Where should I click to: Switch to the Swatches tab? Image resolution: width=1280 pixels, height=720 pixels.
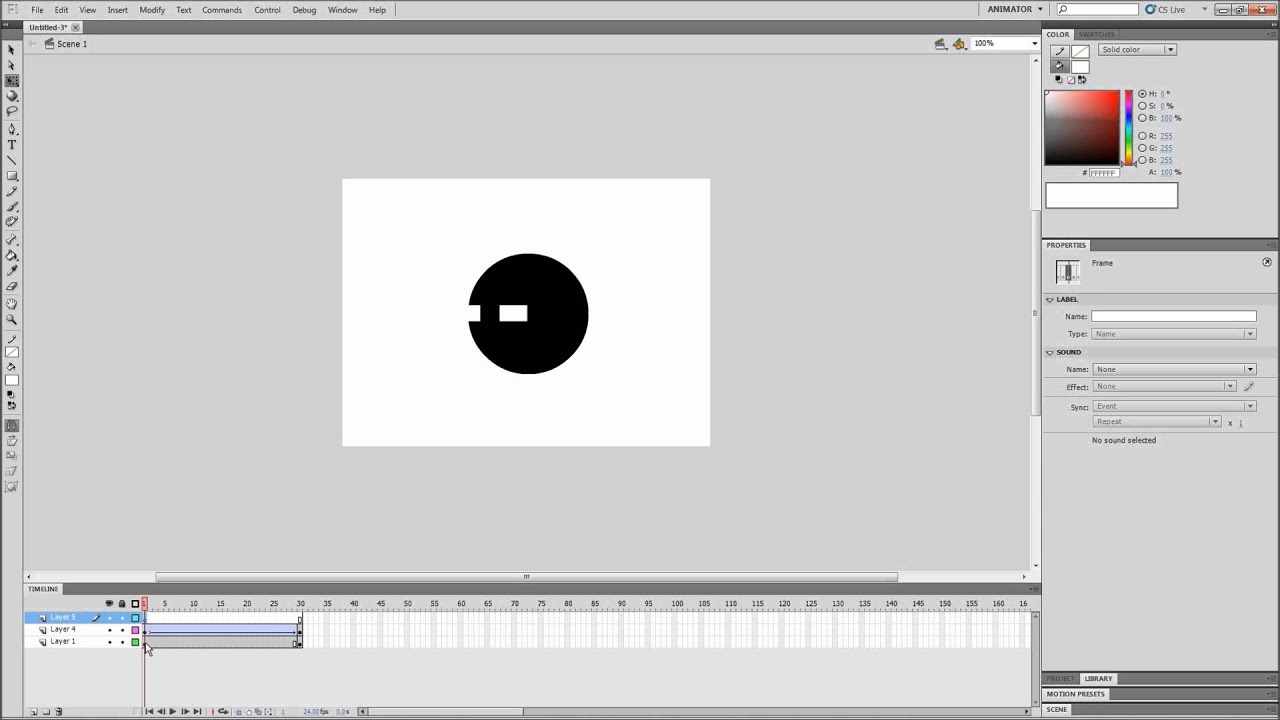(1096, 34)
